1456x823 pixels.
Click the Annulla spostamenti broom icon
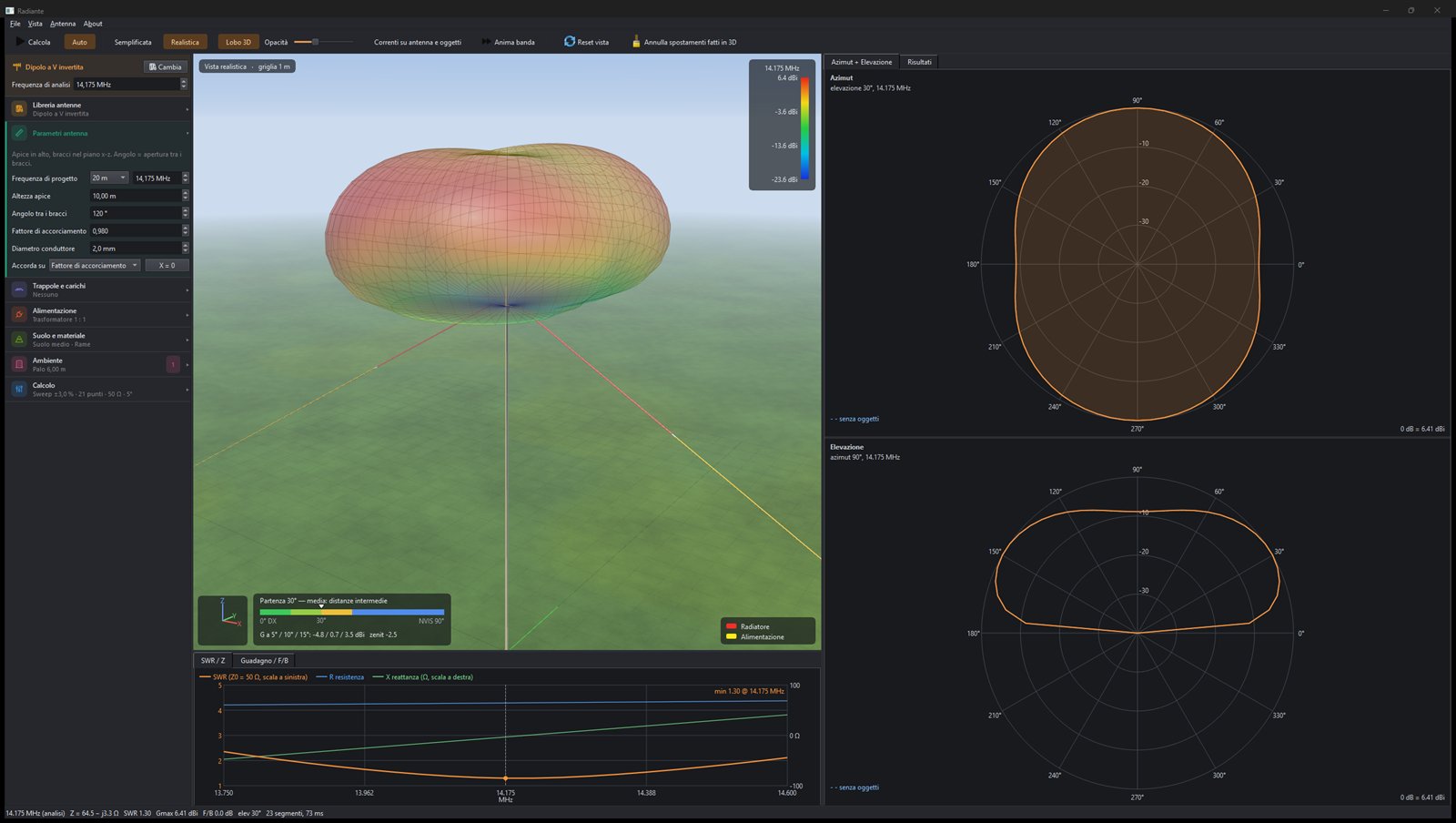point(636,42)
